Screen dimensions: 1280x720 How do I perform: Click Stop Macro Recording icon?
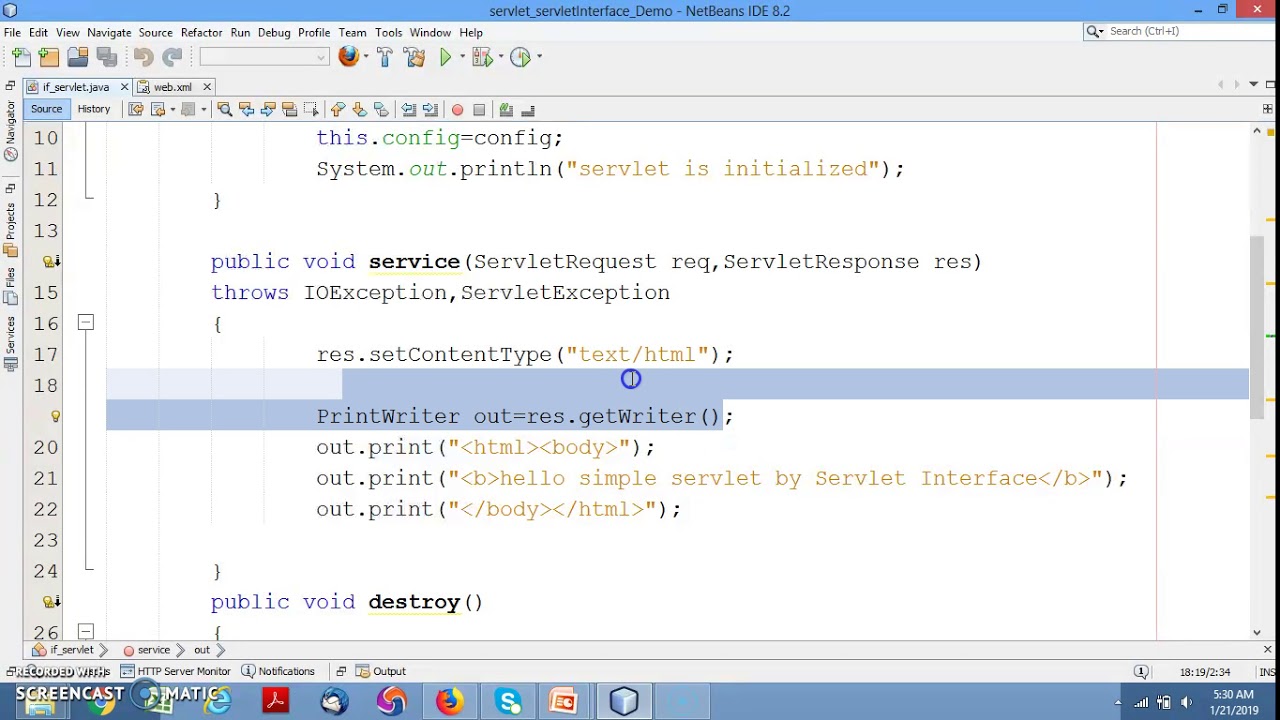click(479, 109)
